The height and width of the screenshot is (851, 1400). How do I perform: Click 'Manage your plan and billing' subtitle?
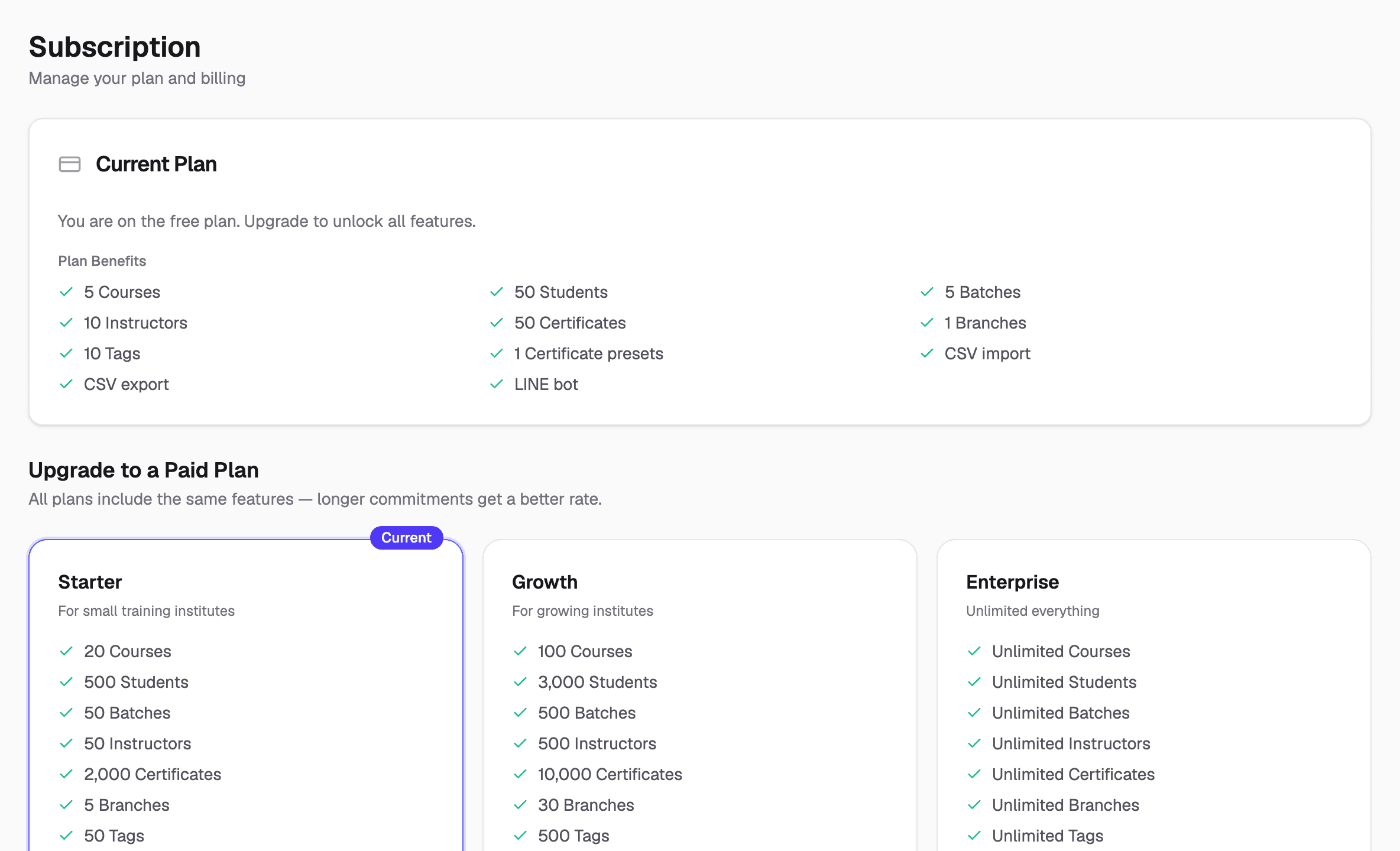[x=137, y=79]
